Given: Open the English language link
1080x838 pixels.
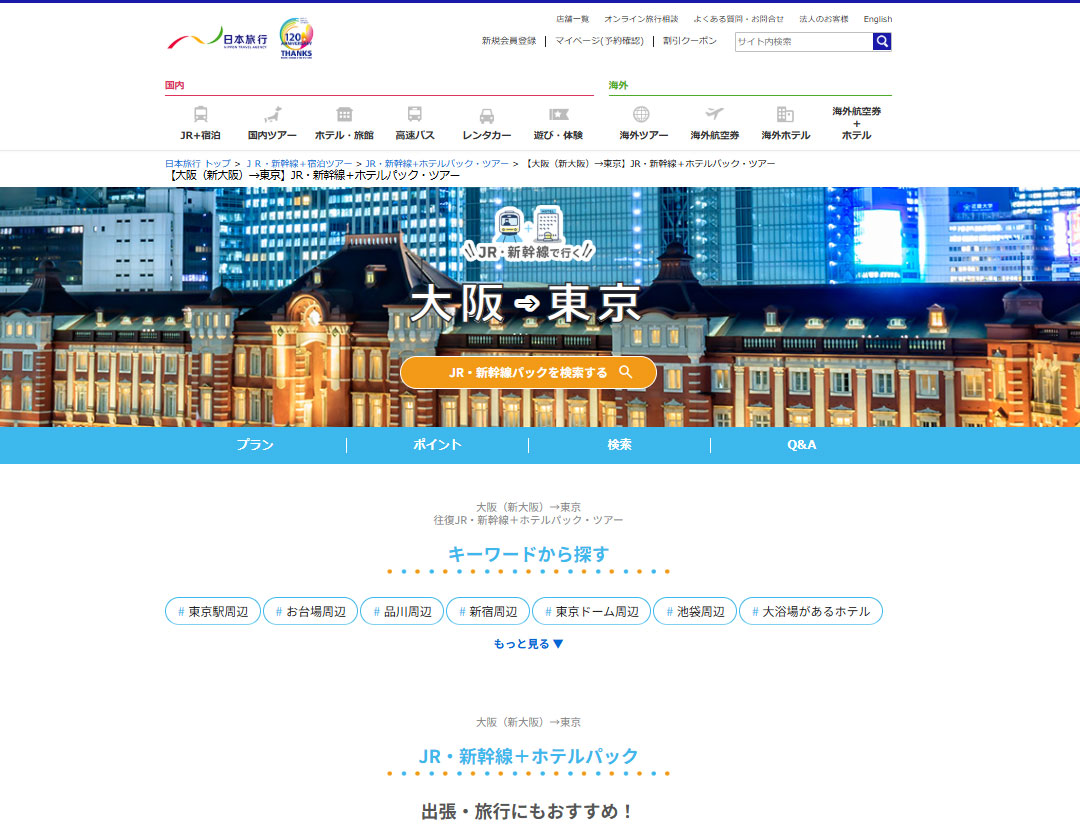Looking at the screenshot, I should click(x=877, y=18).
